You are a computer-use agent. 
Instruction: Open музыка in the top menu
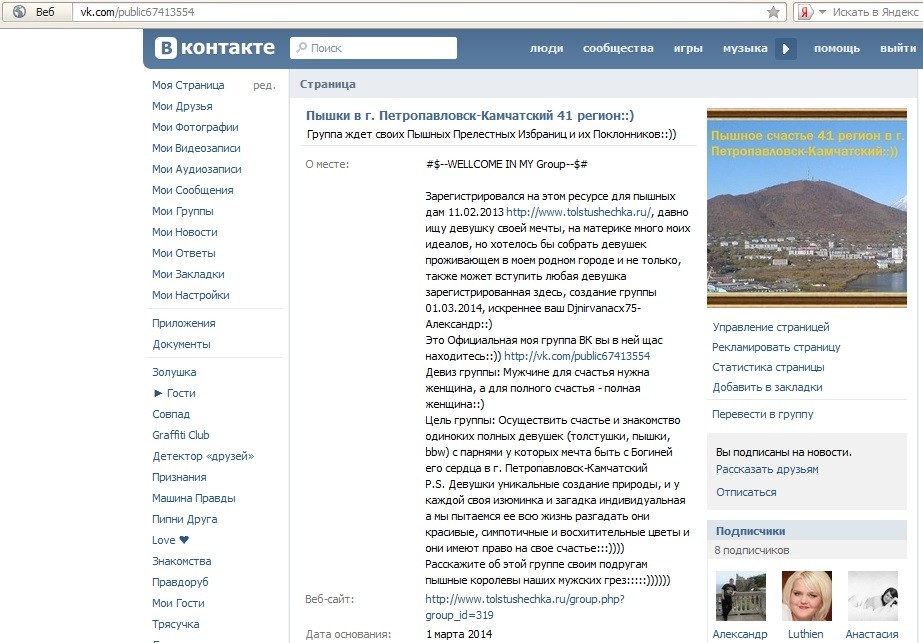pyautogui.click(x=745, y=48)
